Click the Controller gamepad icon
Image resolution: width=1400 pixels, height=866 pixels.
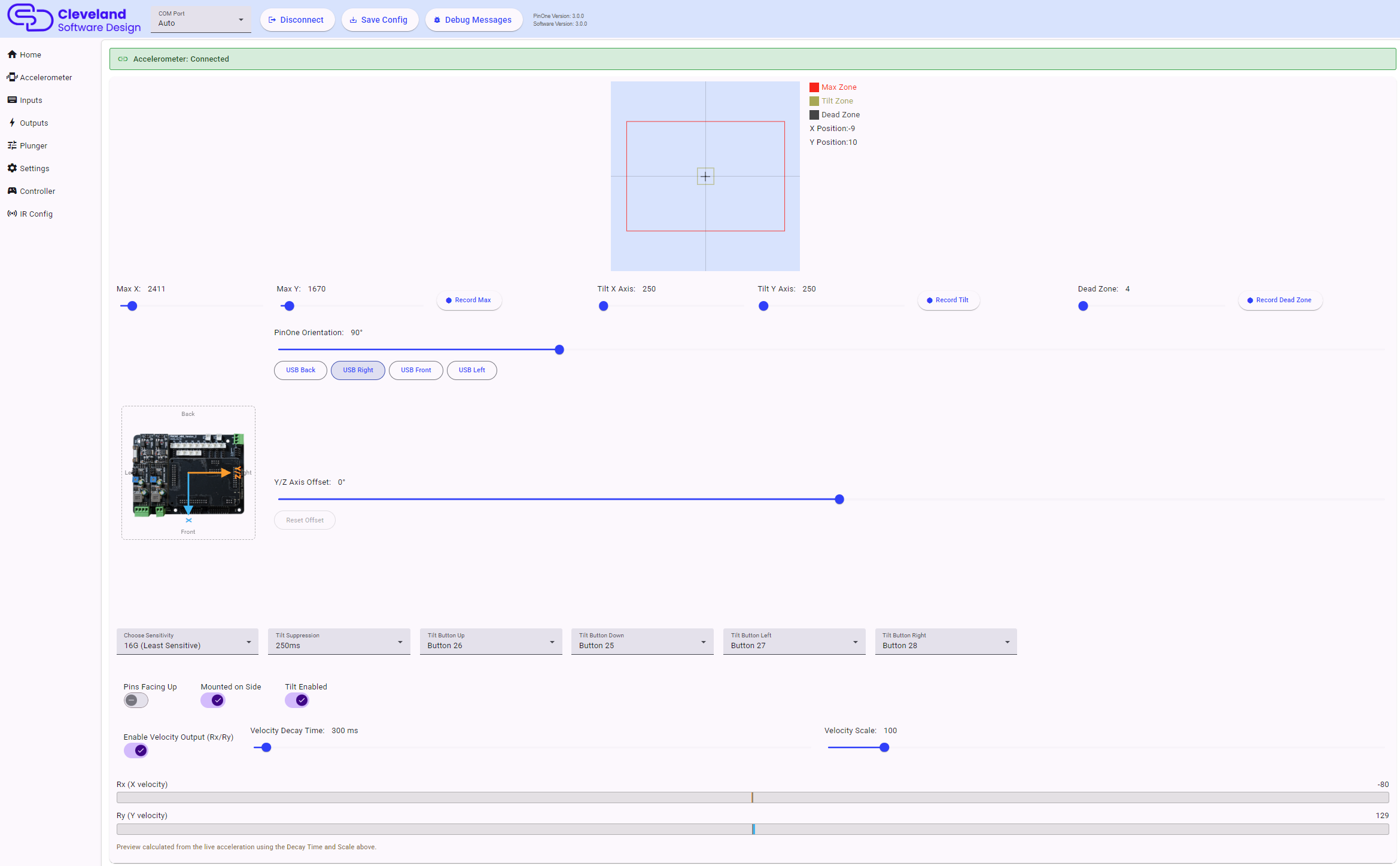(x=12, y=191)
